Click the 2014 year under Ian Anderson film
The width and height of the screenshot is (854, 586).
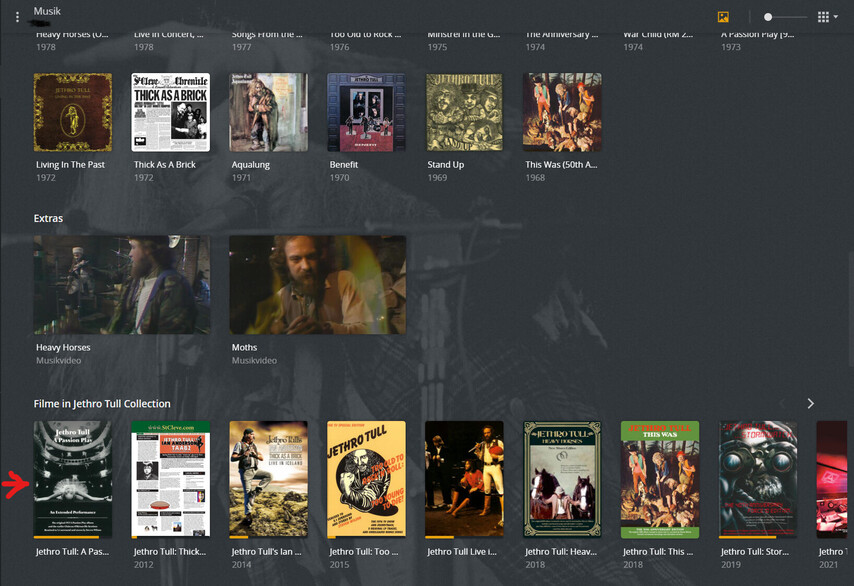point(241,565)
